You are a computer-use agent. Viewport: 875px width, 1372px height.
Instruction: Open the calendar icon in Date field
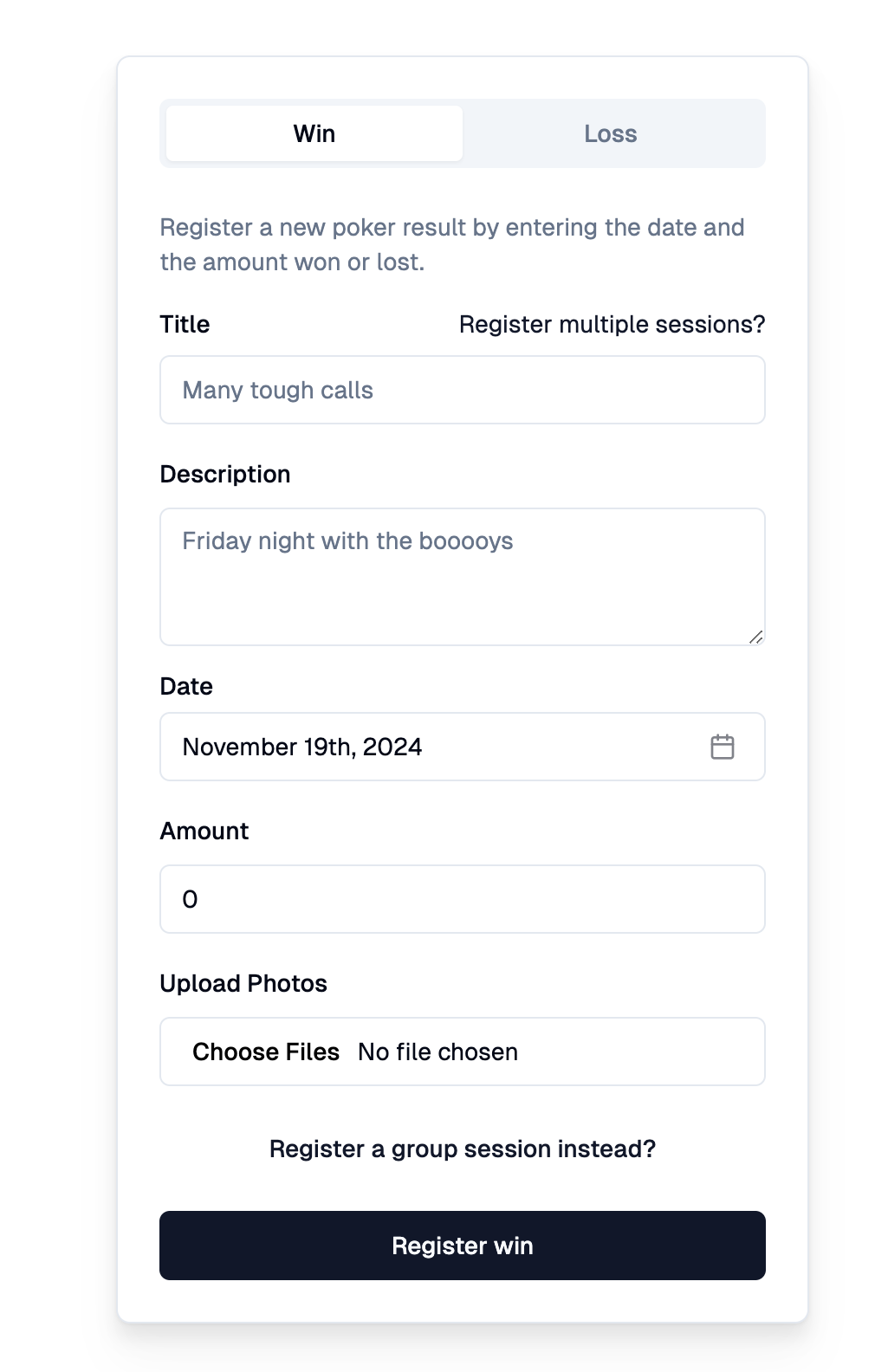tap(722, 747)
